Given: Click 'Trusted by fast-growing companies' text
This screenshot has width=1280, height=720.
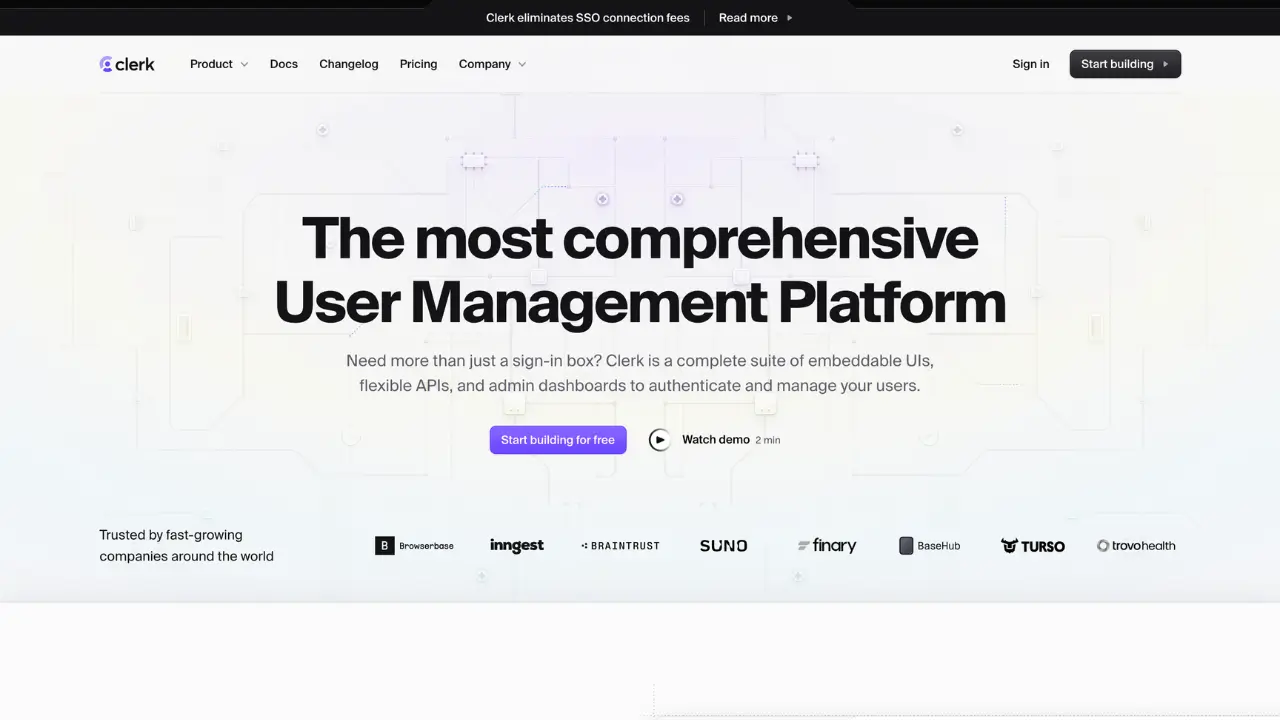Looking at the screenshot, I should (186, 546).
